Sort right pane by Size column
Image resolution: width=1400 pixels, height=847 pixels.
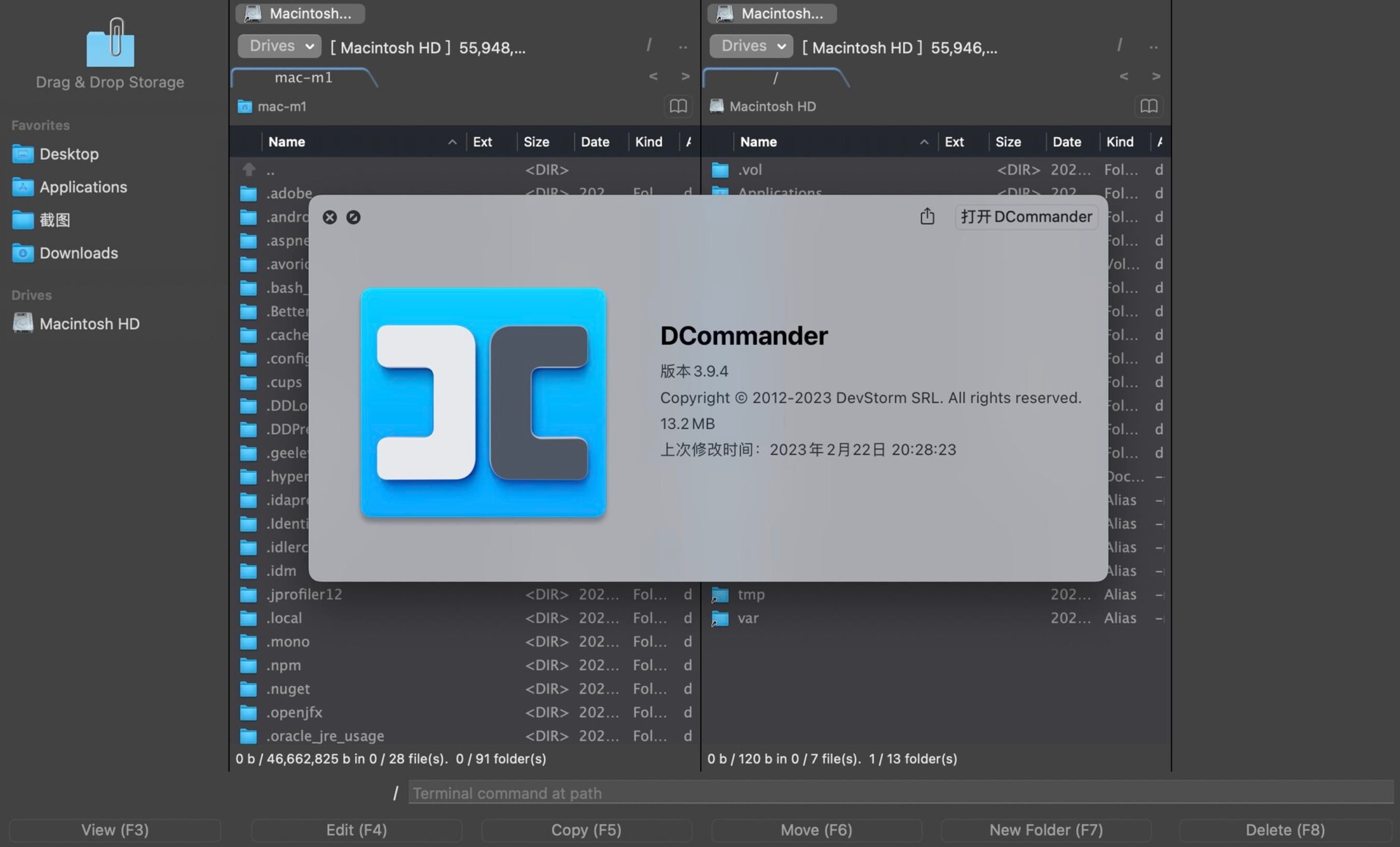coord(1016,142)
